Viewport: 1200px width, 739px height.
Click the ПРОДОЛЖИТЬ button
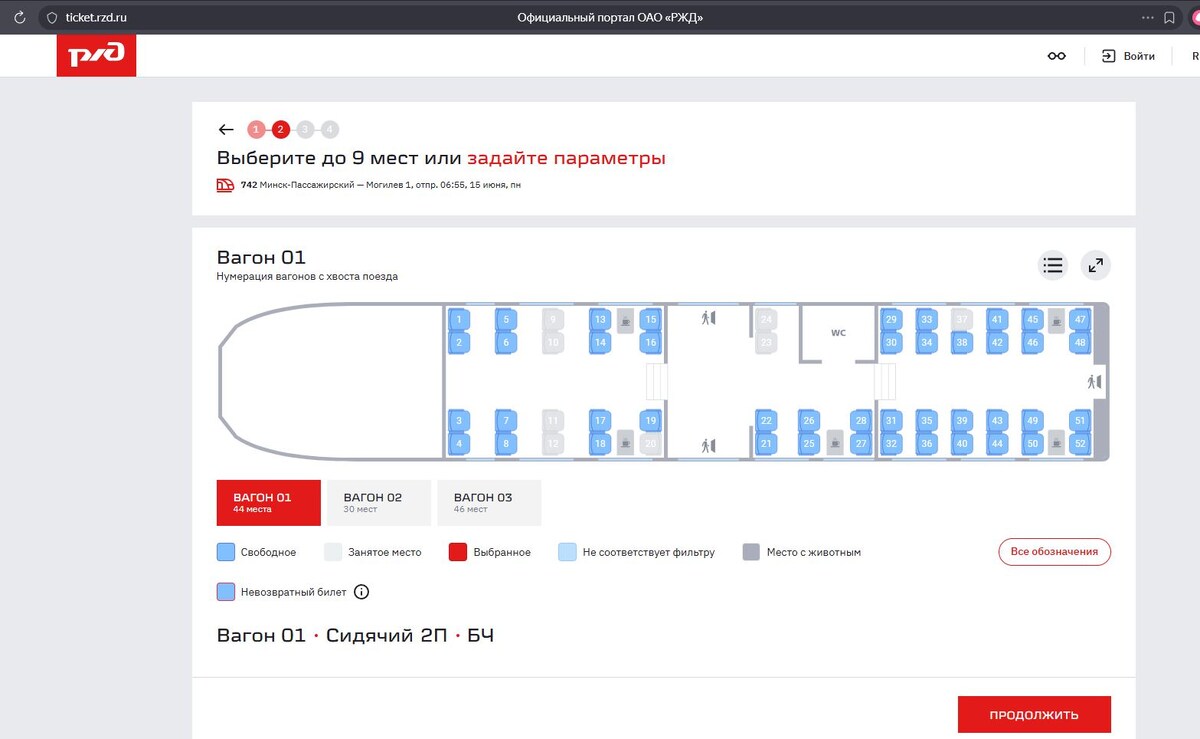coord(1034,715)
